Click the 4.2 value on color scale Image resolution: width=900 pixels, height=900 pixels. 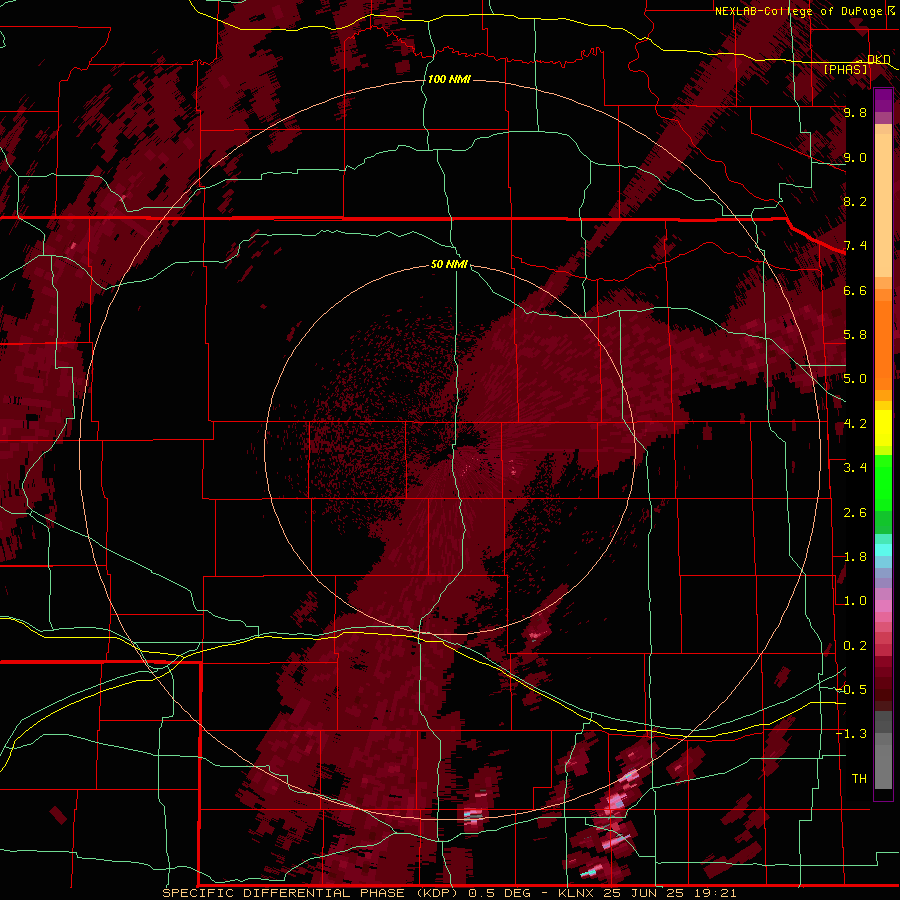pyautogui.click(x=855, y=424)
